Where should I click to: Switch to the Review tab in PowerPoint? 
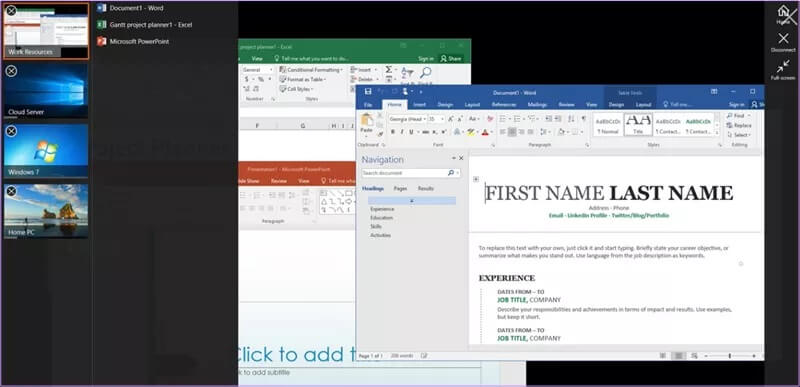(279, 181)
